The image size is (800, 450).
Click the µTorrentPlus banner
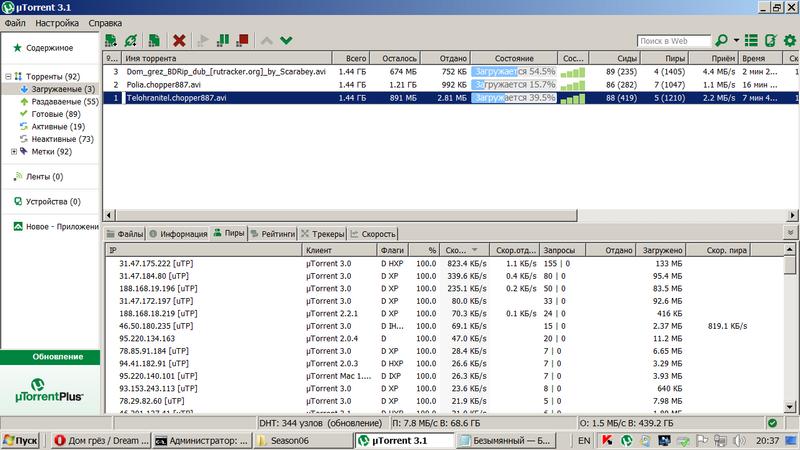(49, 390)
